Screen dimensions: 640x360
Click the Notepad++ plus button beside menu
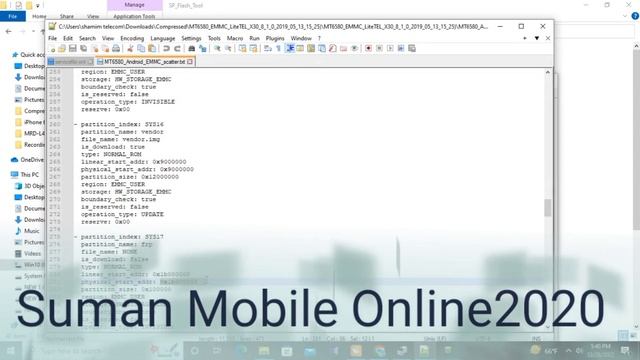tap(524, 38)
